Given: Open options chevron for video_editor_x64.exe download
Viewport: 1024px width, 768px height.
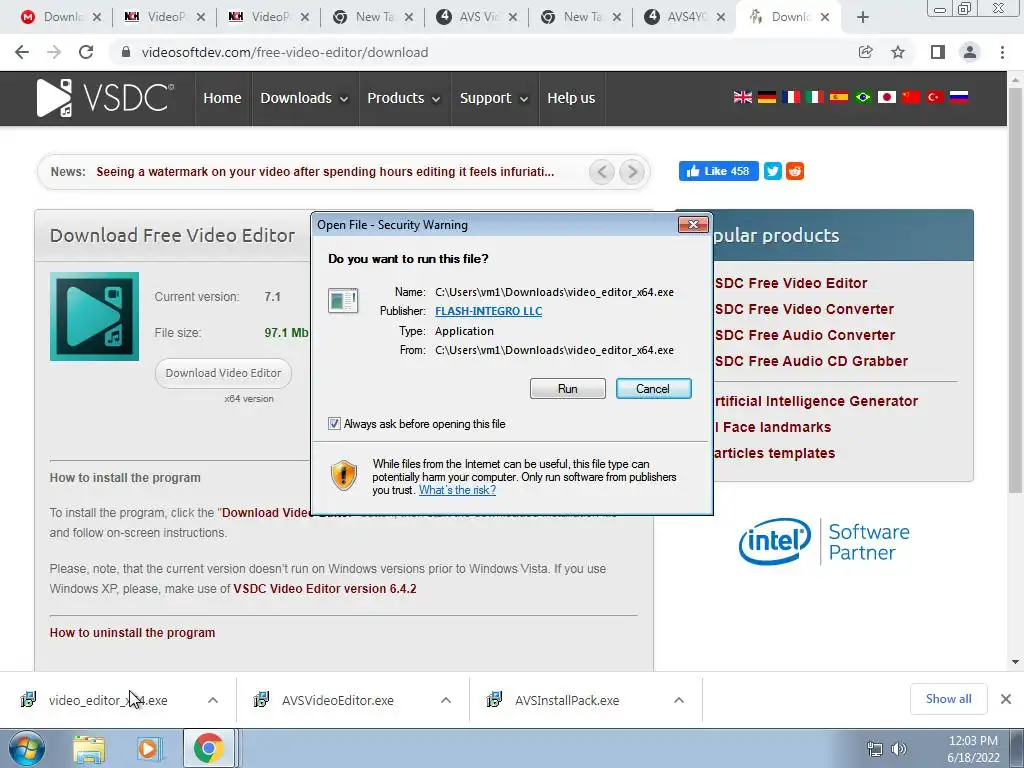Looking at the screenshot, I should tap(213, 700).
